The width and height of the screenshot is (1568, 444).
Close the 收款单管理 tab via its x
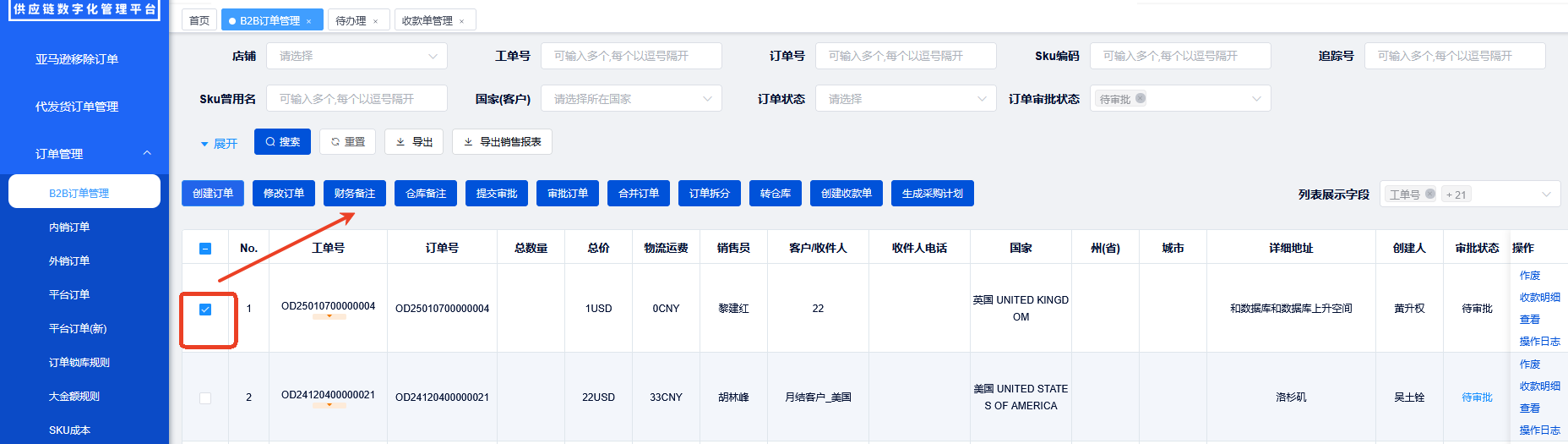pyautogui.click(x=461, y=21)
